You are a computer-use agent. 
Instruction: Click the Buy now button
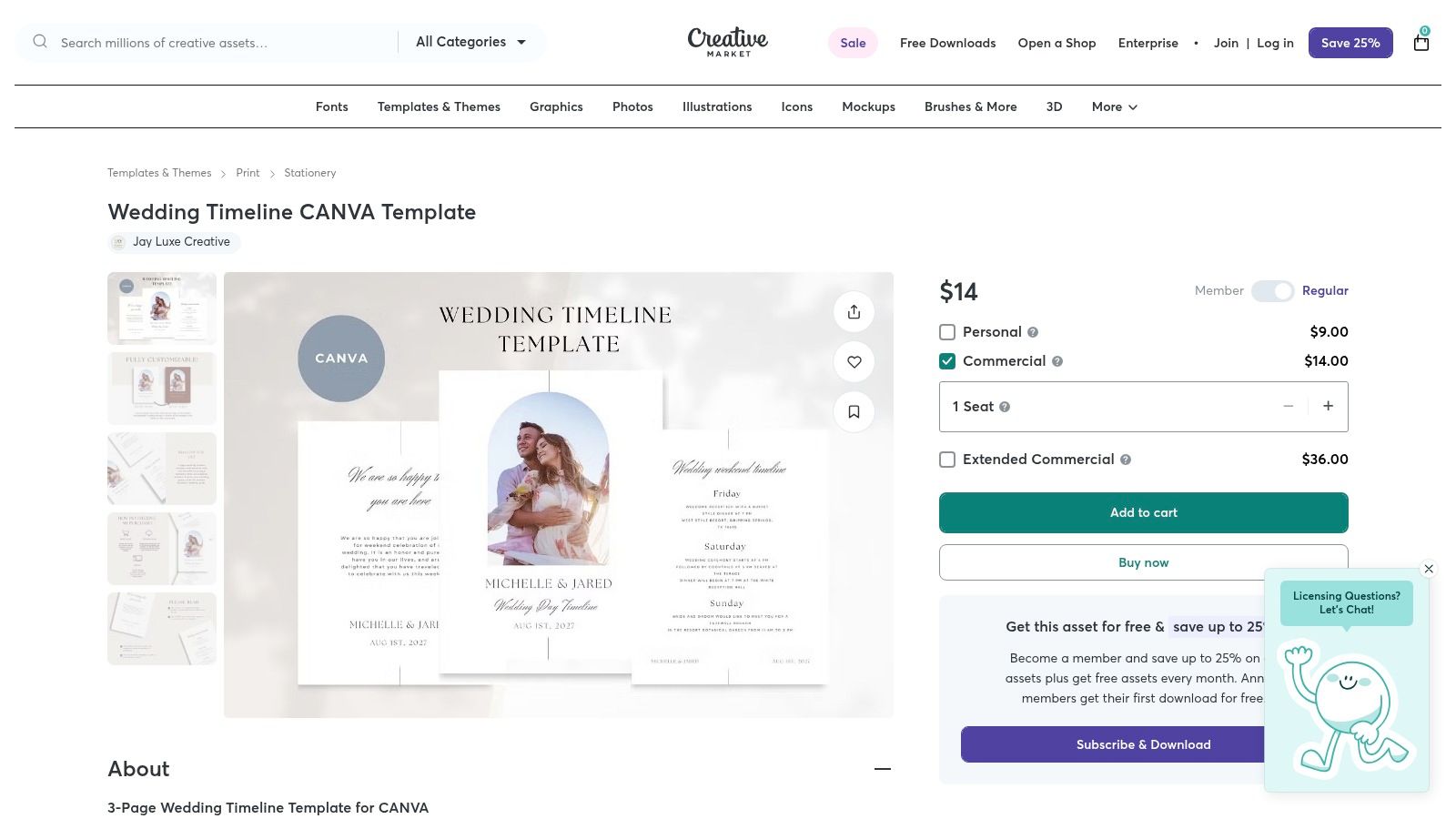1143,562
